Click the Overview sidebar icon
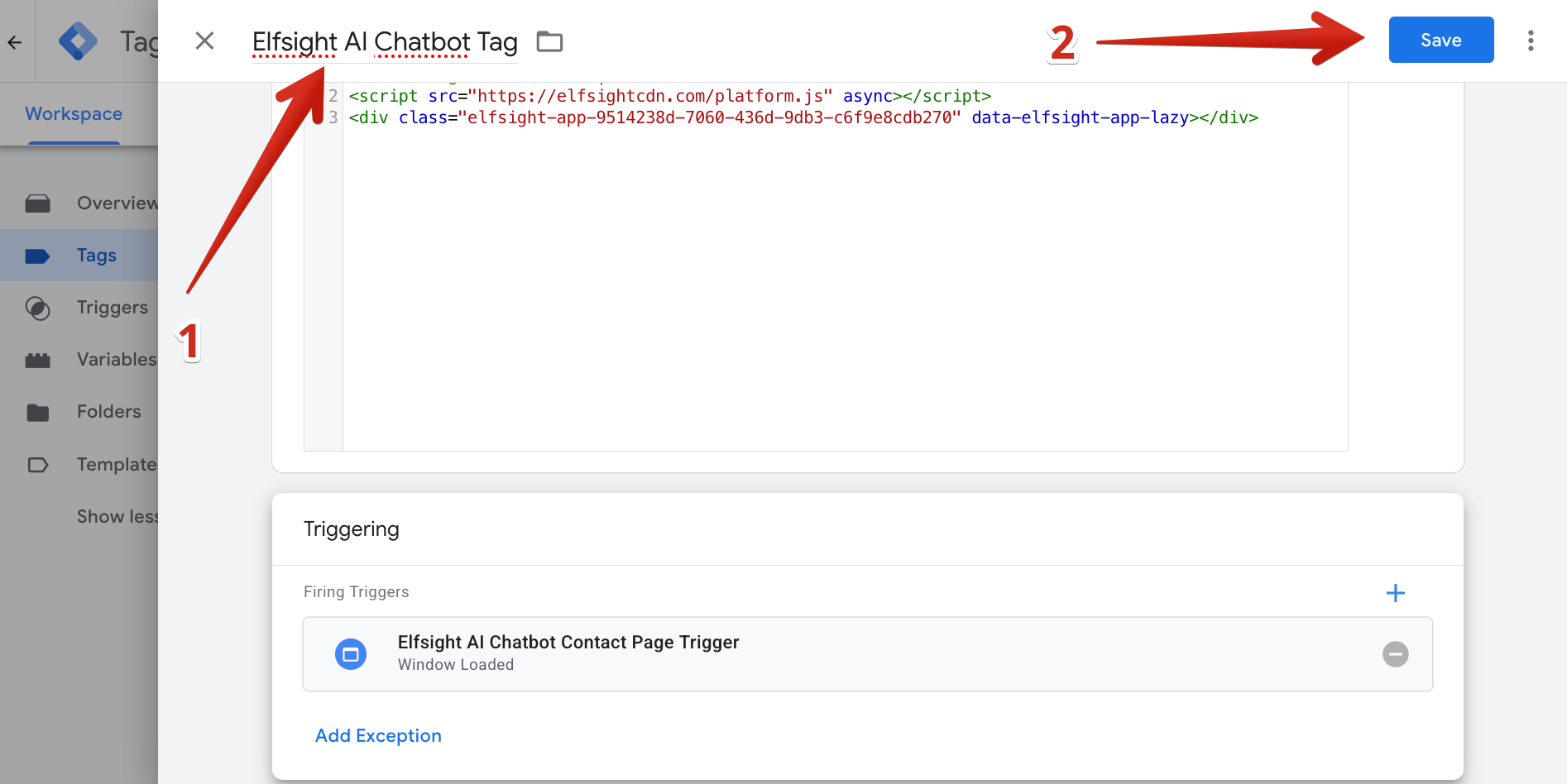 point(38,203)
